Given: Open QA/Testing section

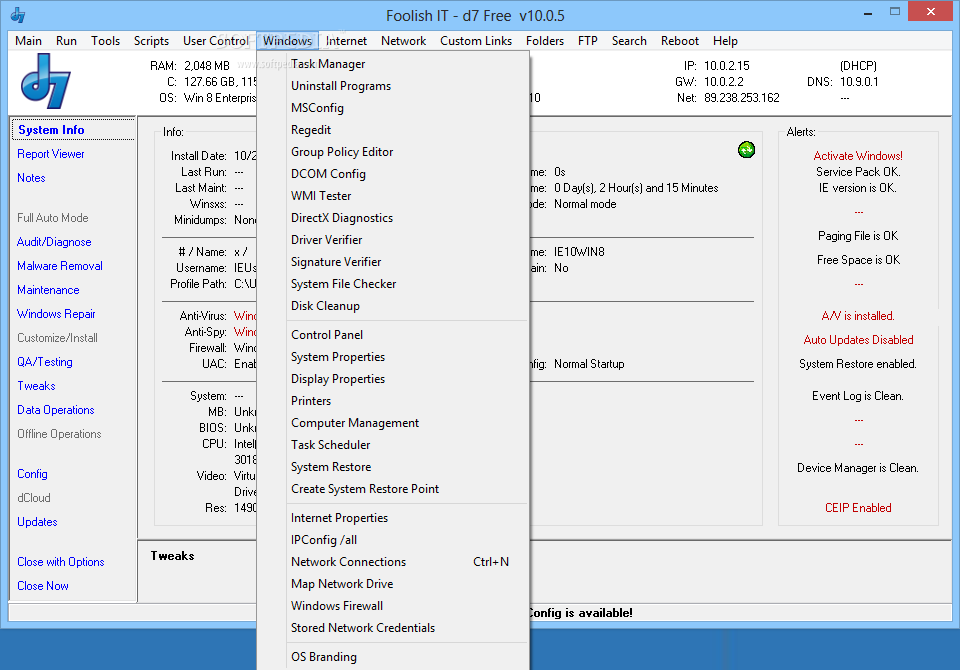Looking at the screenshot, I should coord(44,362).
